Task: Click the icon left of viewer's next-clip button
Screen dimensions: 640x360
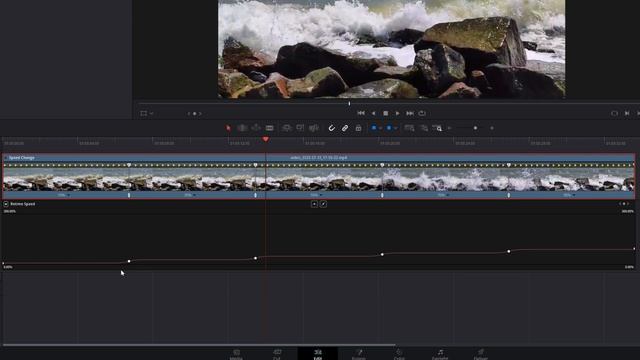Action: tap(614, 113)
